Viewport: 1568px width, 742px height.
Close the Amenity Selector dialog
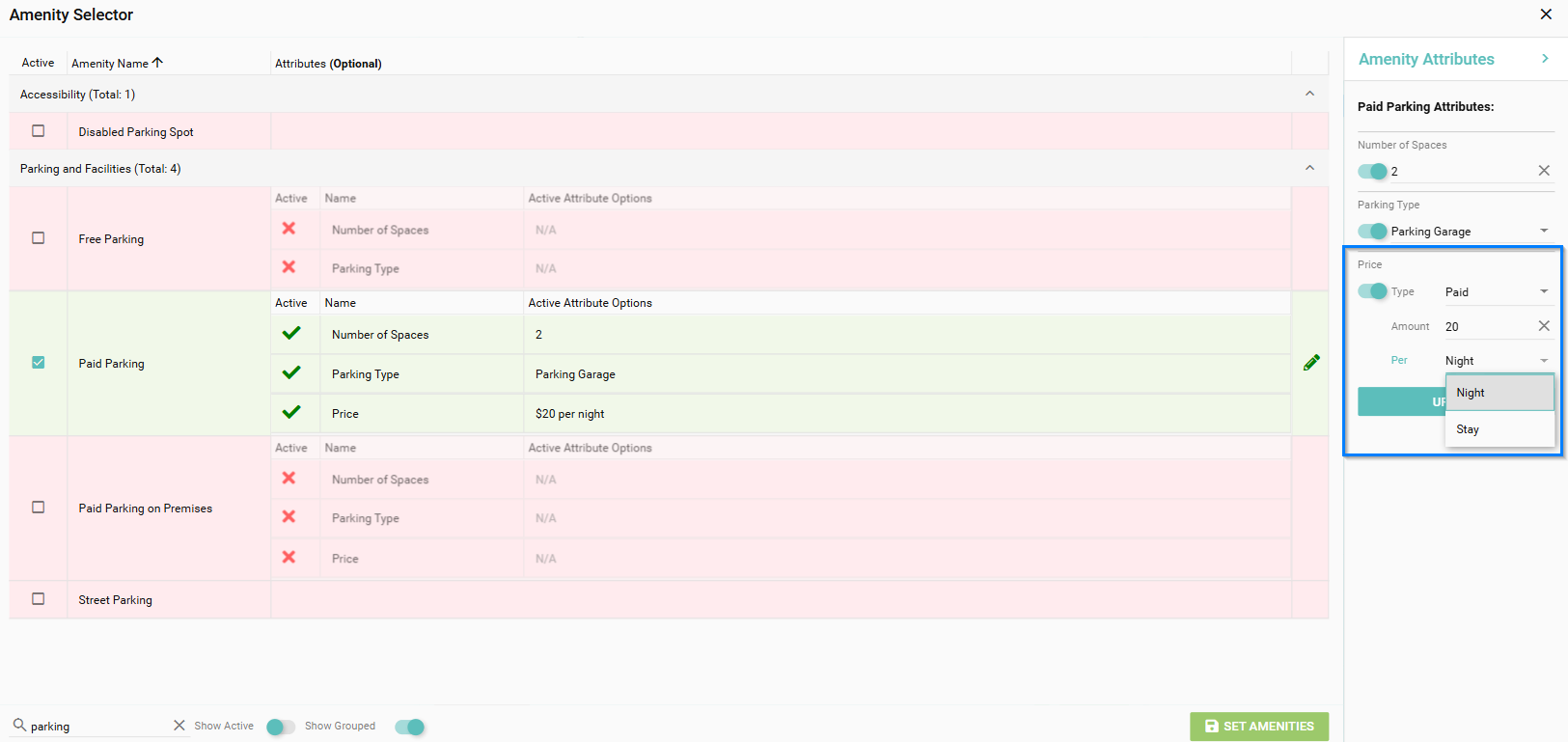pos(1546,14)
